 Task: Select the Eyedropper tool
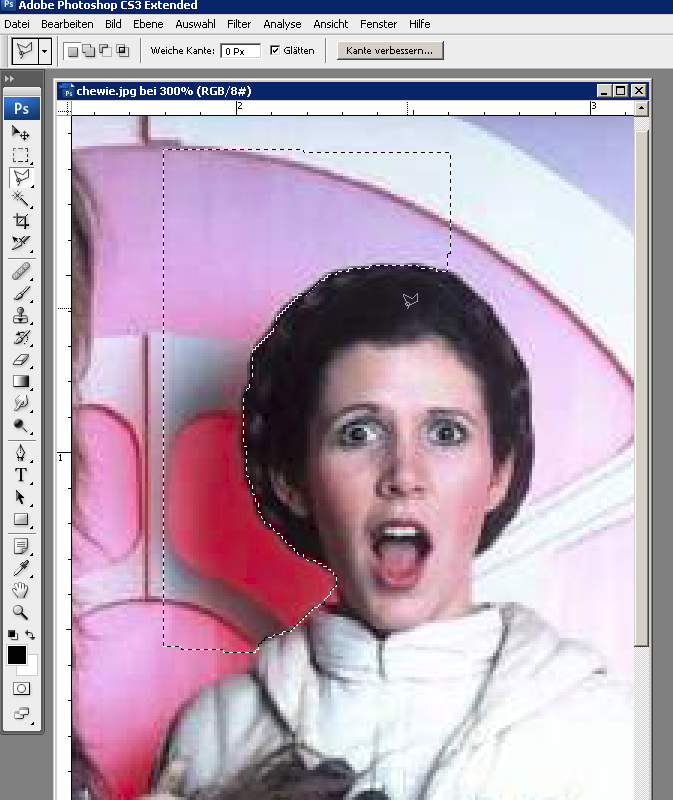tap(20, 568)
